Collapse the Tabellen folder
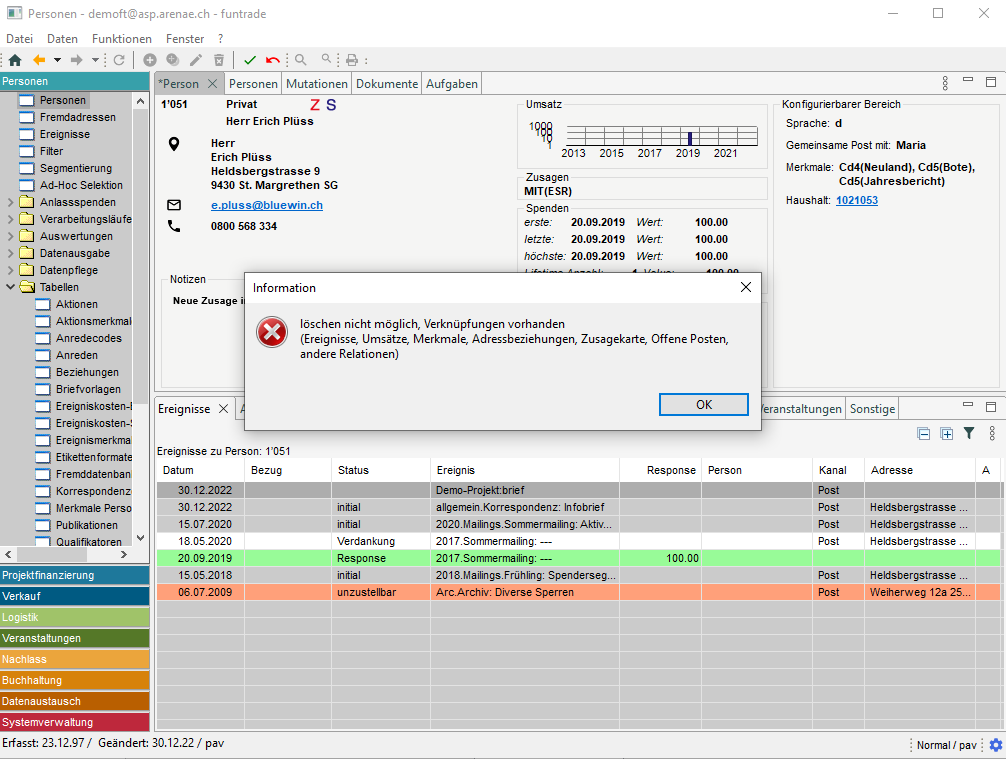 tap(10, 287)
